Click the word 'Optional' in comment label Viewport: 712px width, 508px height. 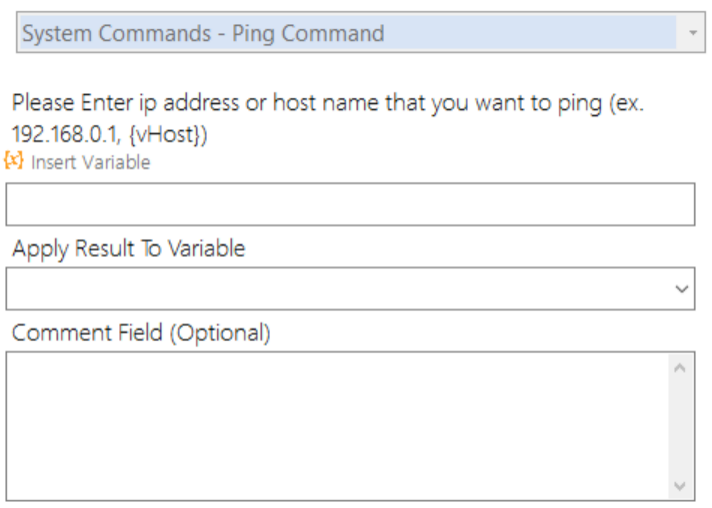[220, 333]
